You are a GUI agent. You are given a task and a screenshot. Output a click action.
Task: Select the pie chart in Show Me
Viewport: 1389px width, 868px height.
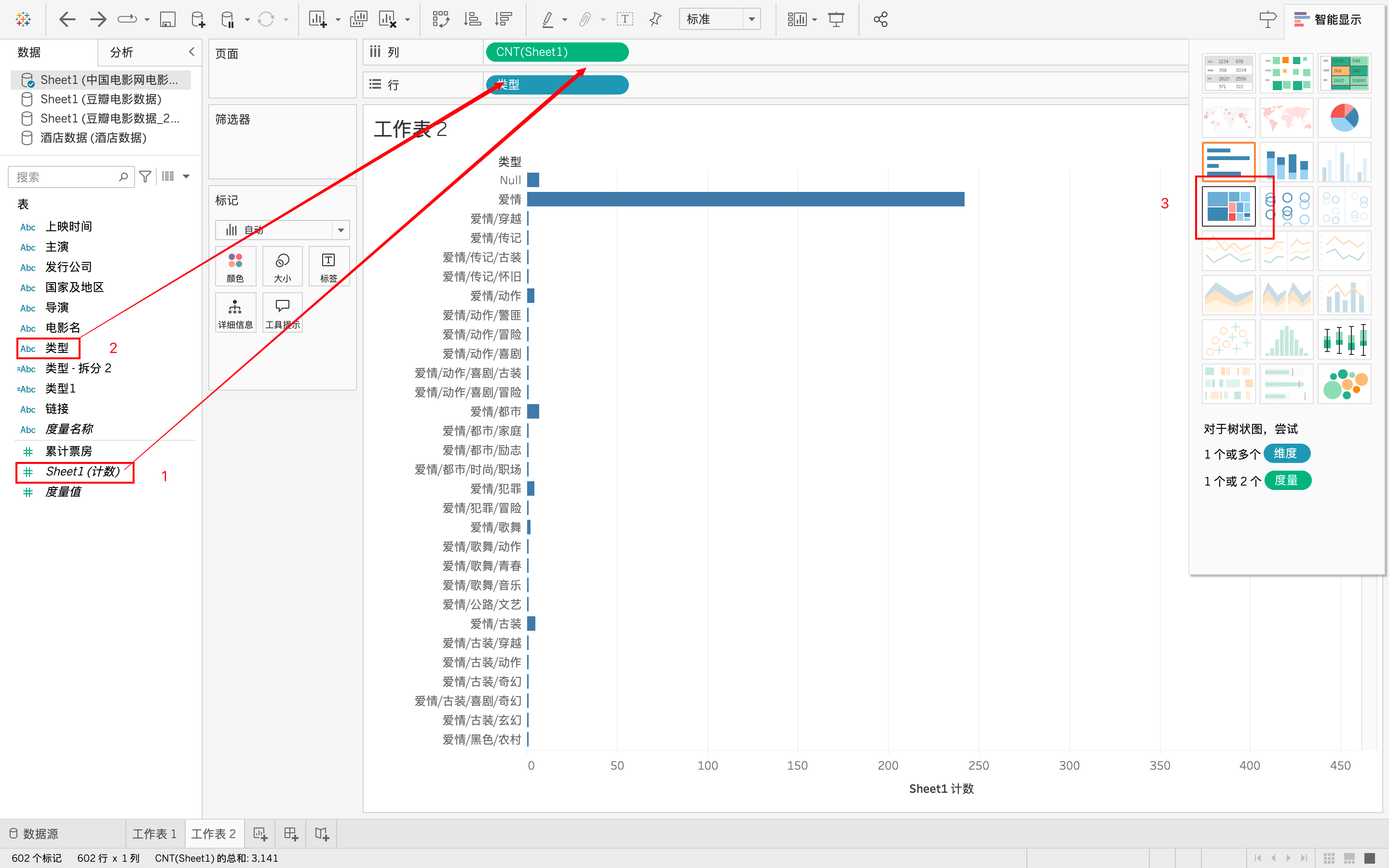click(1344, 118)
